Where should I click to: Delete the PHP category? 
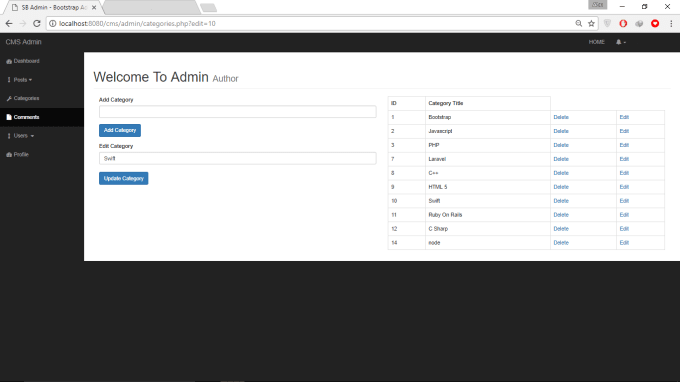(x=561, y=145)
